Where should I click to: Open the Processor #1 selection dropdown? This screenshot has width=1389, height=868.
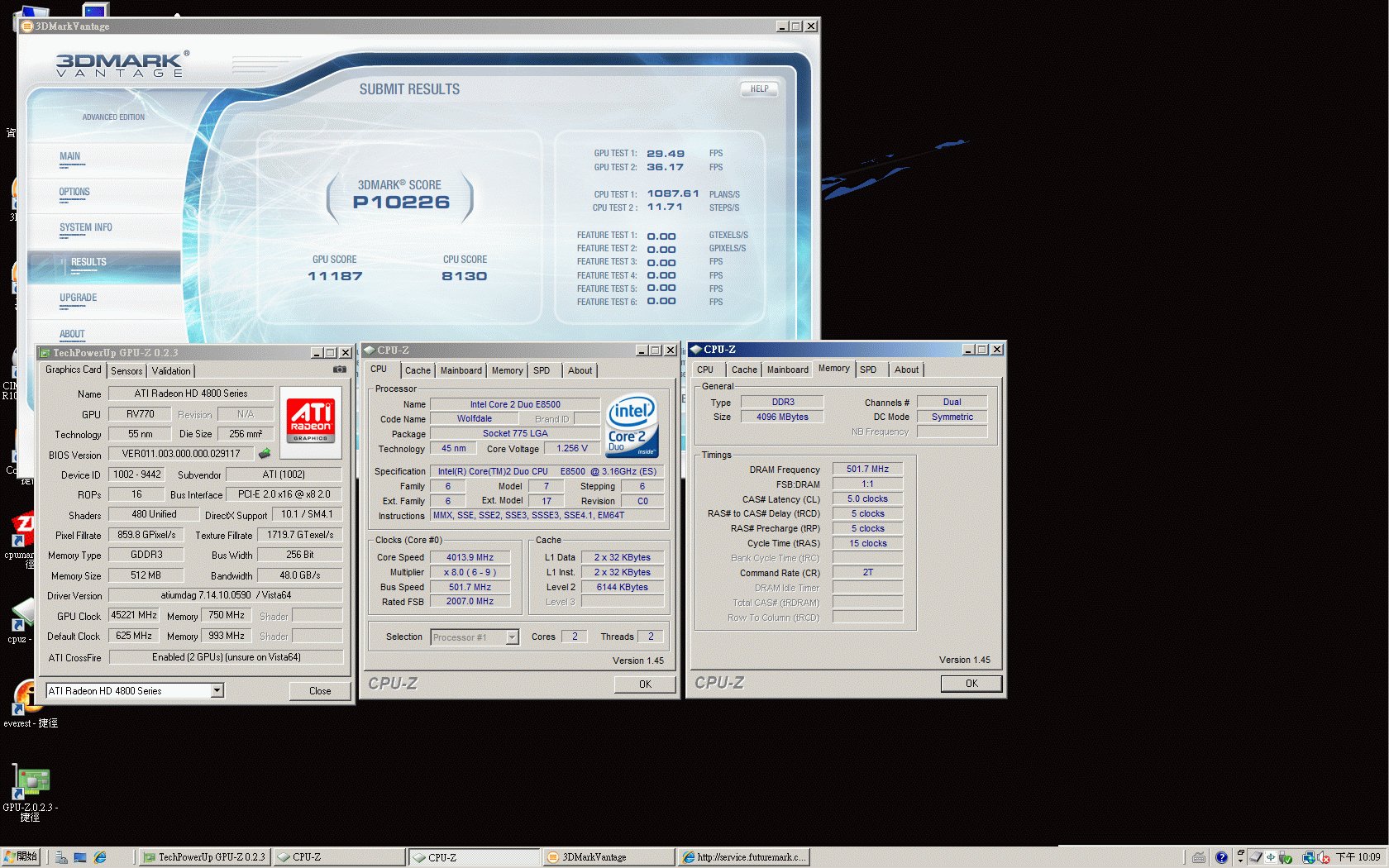click(512, 637)
